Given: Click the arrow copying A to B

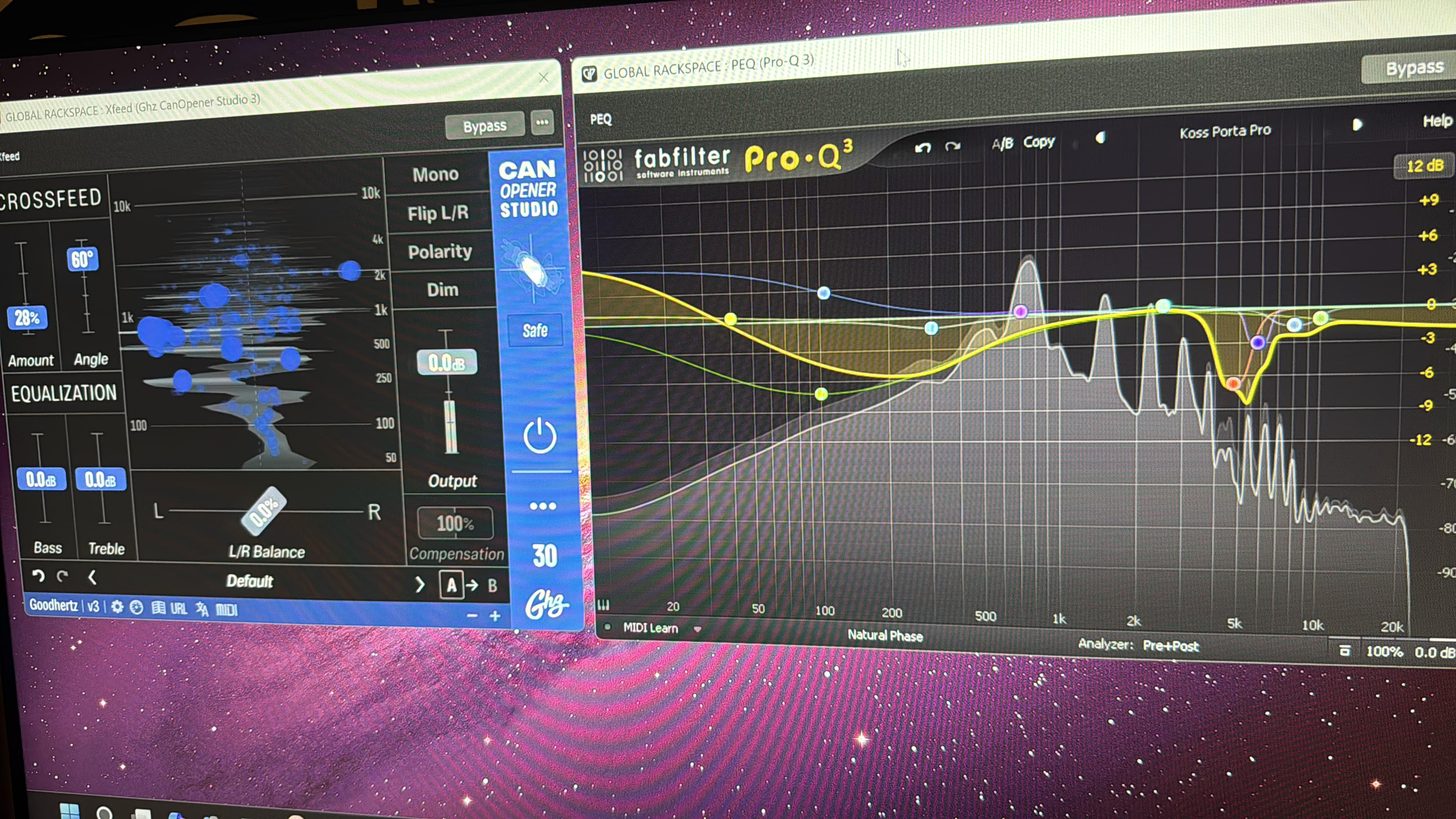Looking at the screenshot, I should 472,585.
